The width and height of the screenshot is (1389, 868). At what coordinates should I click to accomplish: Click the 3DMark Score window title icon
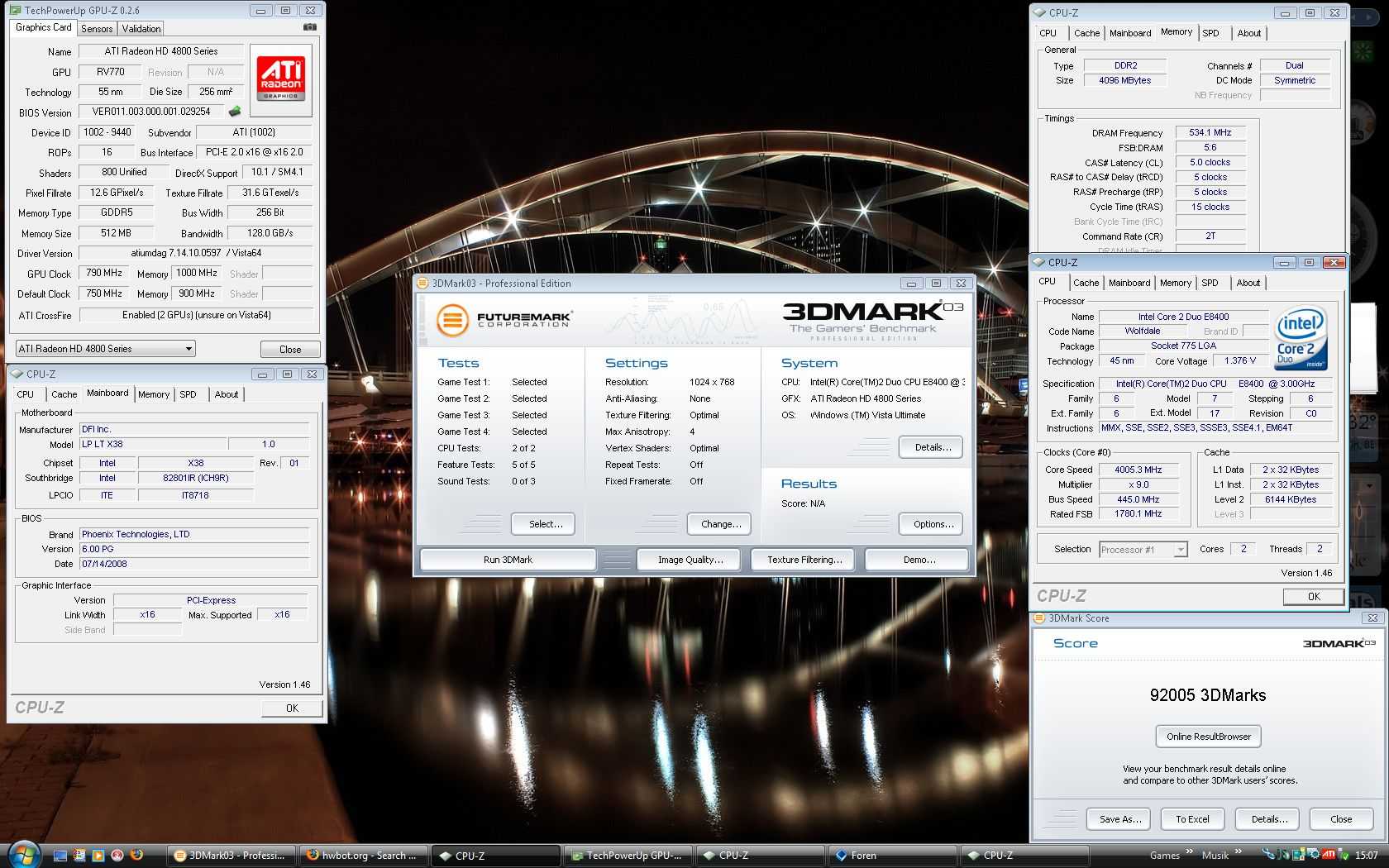point(1040,618)
